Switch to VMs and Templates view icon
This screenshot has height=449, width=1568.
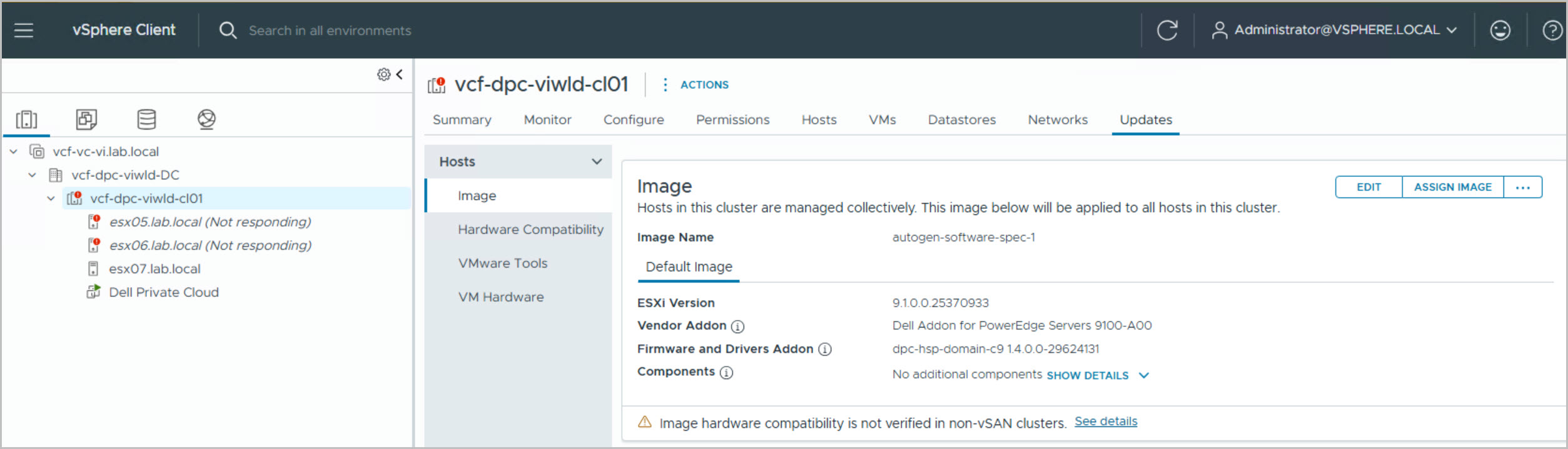tap(86, 119)
